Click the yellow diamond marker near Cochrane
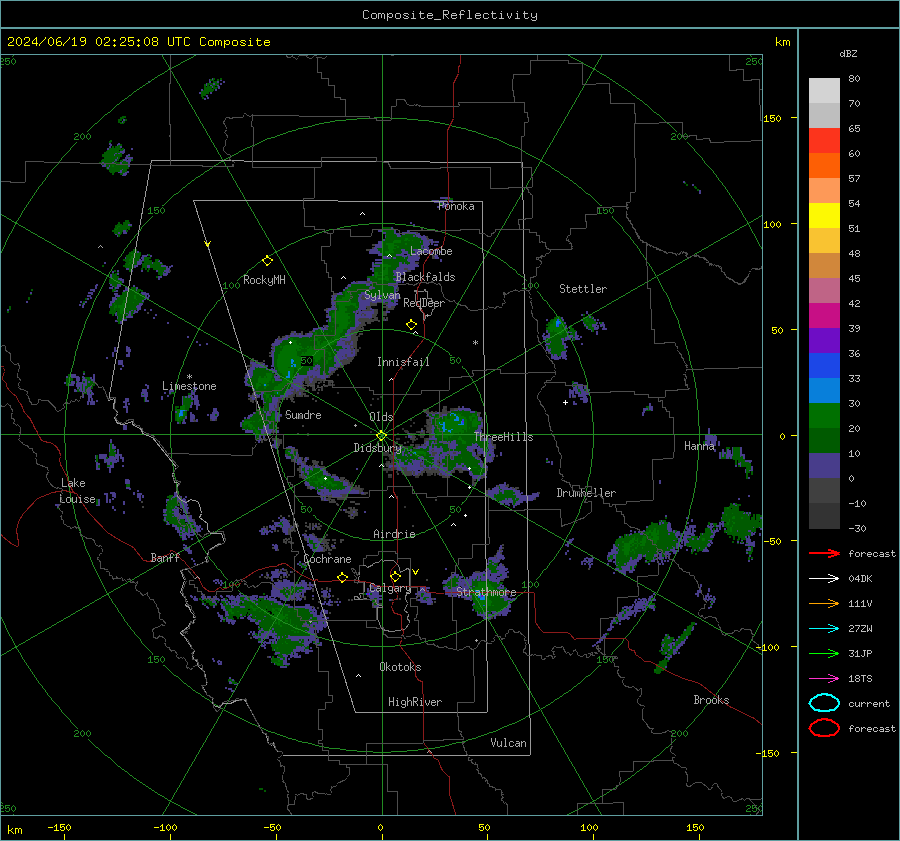This screenshot has height=841, width=900. pyautogui.click(x=343, y=578)
